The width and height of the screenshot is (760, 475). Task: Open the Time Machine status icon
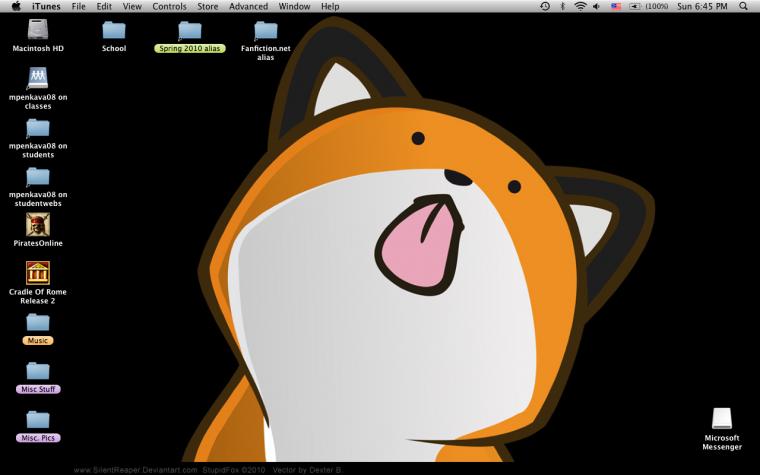(545, 6)
